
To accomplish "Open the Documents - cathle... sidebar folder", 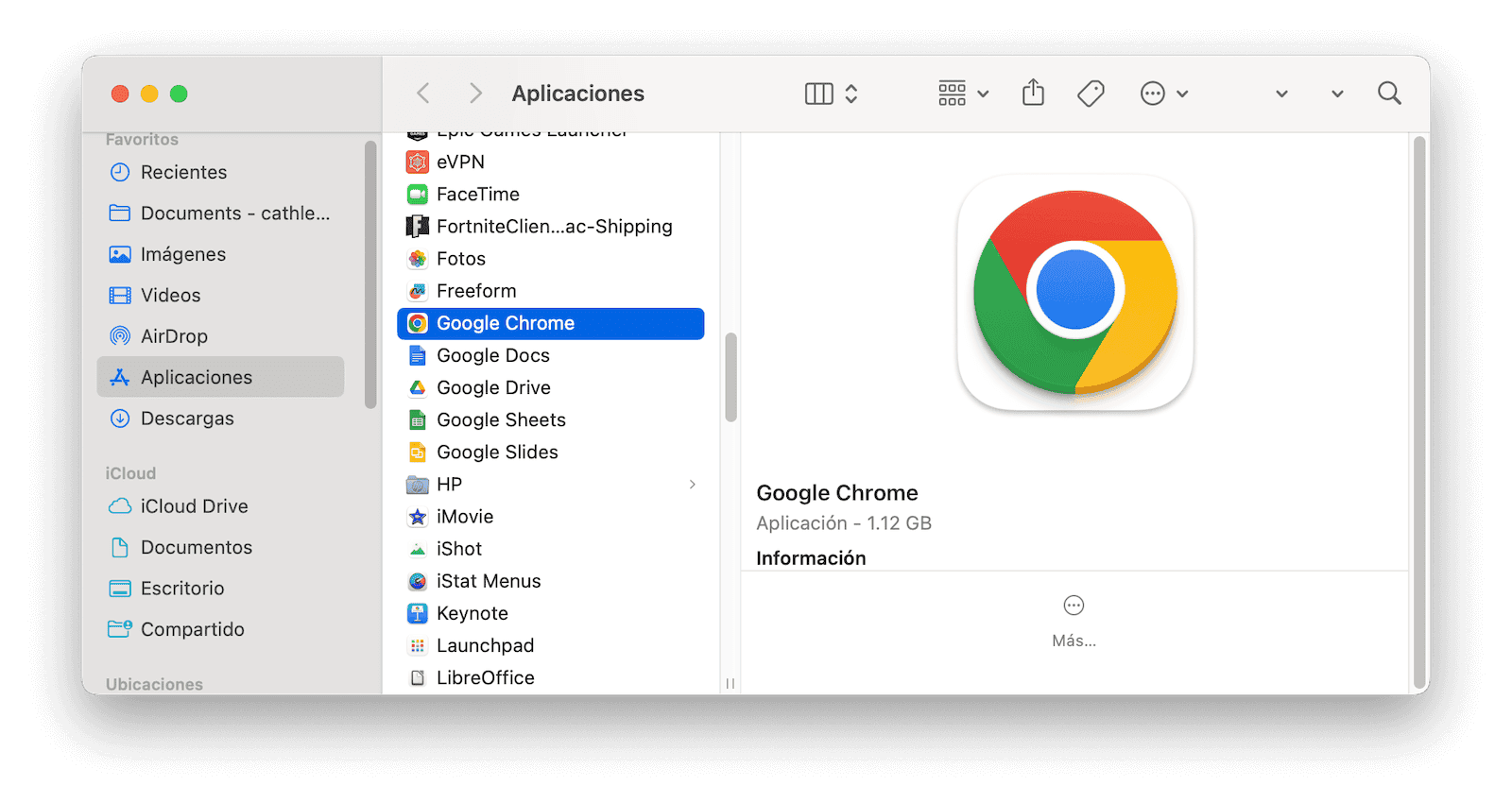I will point(220,213).
